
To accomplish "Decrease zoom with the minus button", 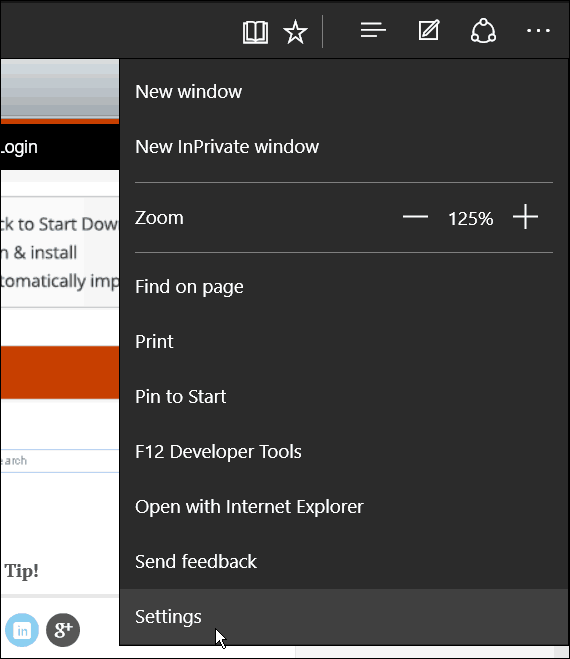I will 415,217.
